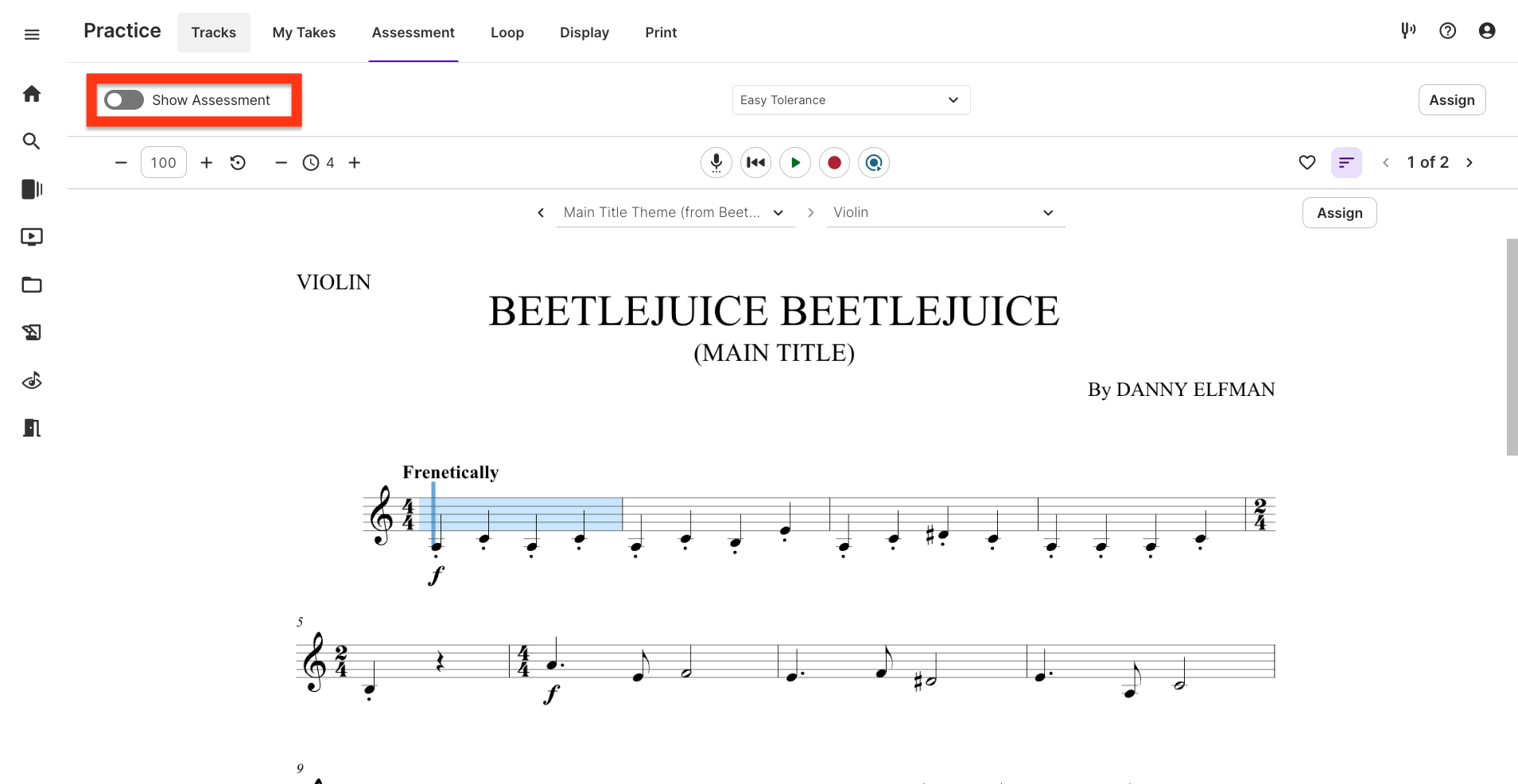Click the zoom value field showing 100
Screen dimensions: 1518x784
(x=164, y=163)
